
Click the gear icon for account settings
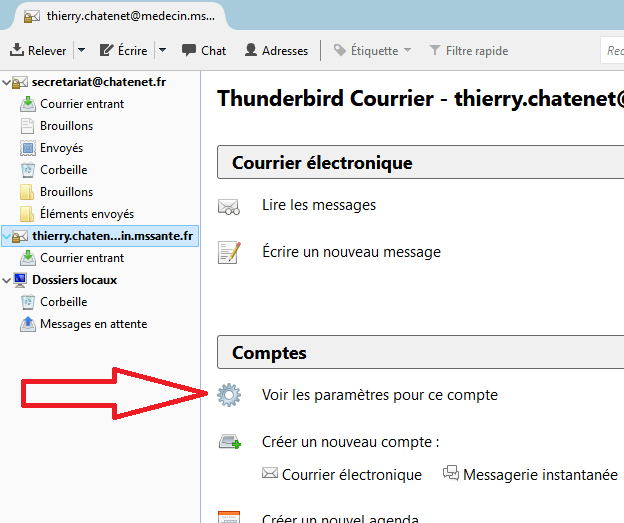click(x=229, y=395)
